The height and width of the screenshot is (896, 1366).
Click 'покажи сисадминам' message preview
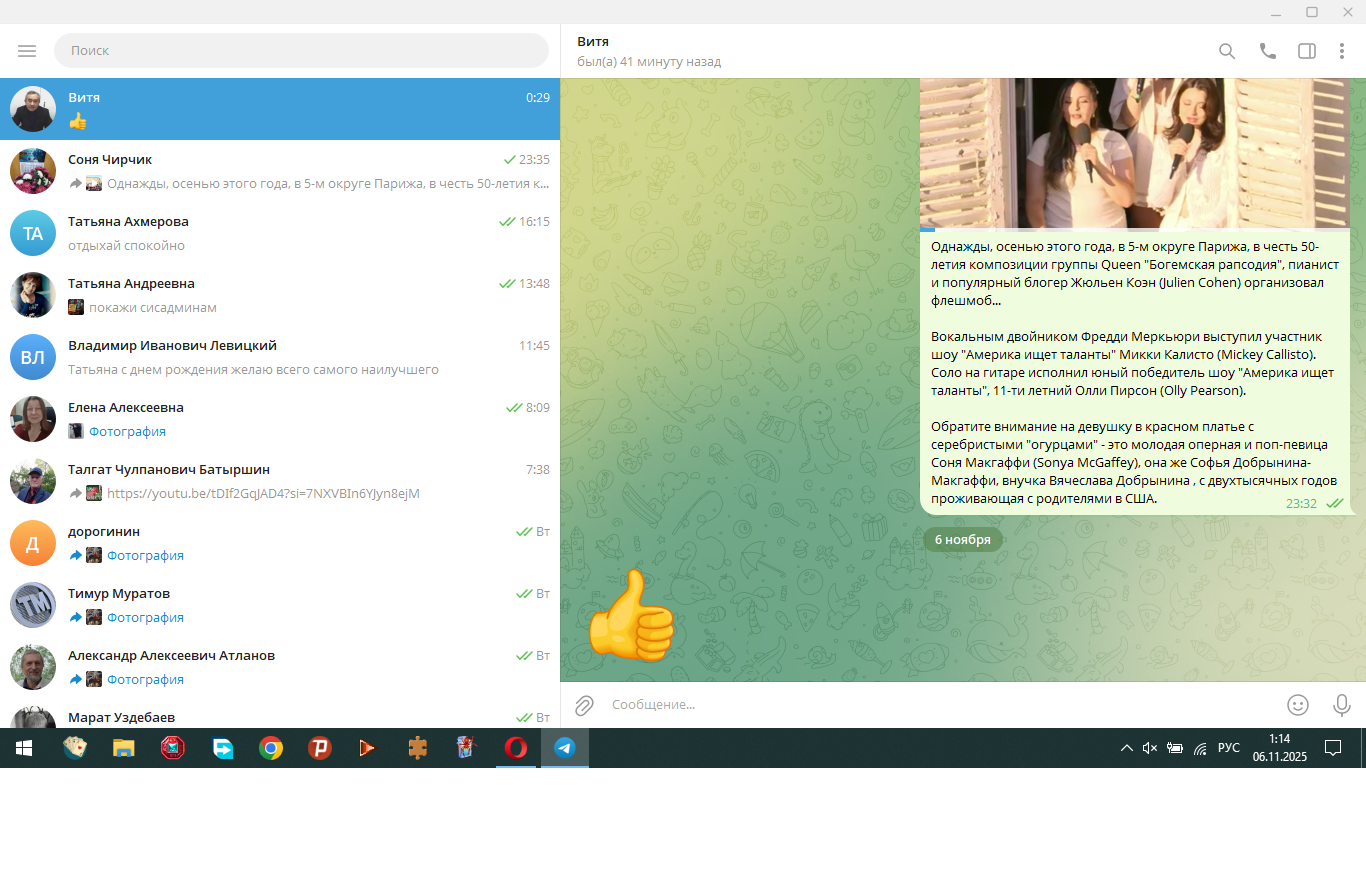tap(153, 308)
